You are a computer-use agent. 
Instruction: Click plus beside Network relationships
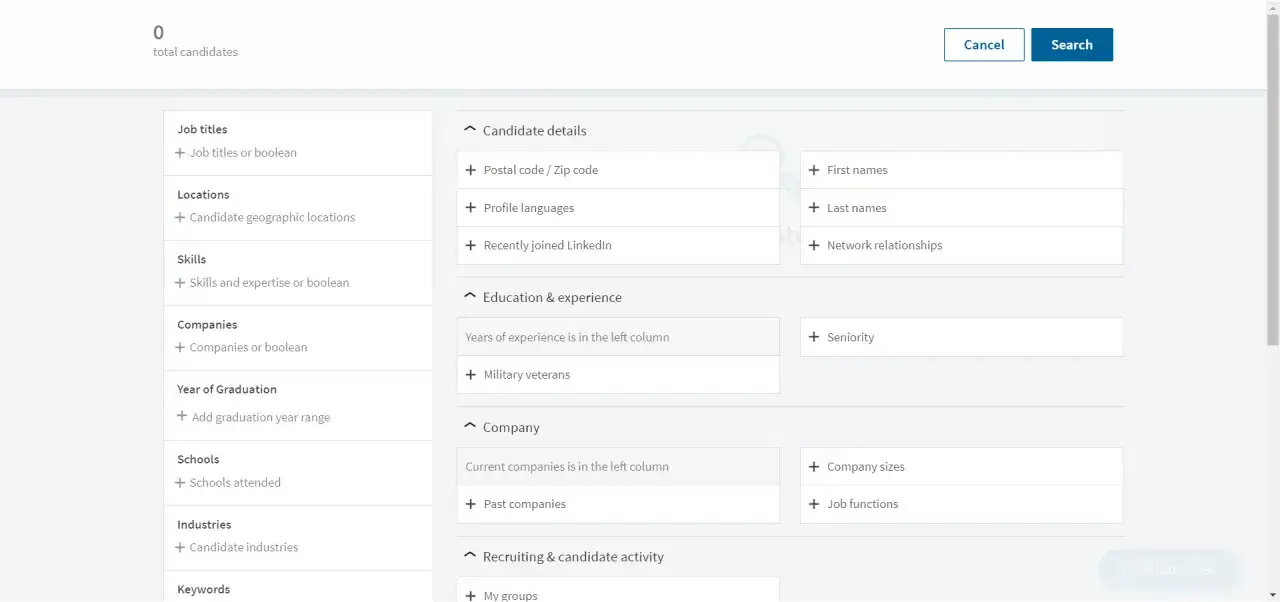click(813, 245)
